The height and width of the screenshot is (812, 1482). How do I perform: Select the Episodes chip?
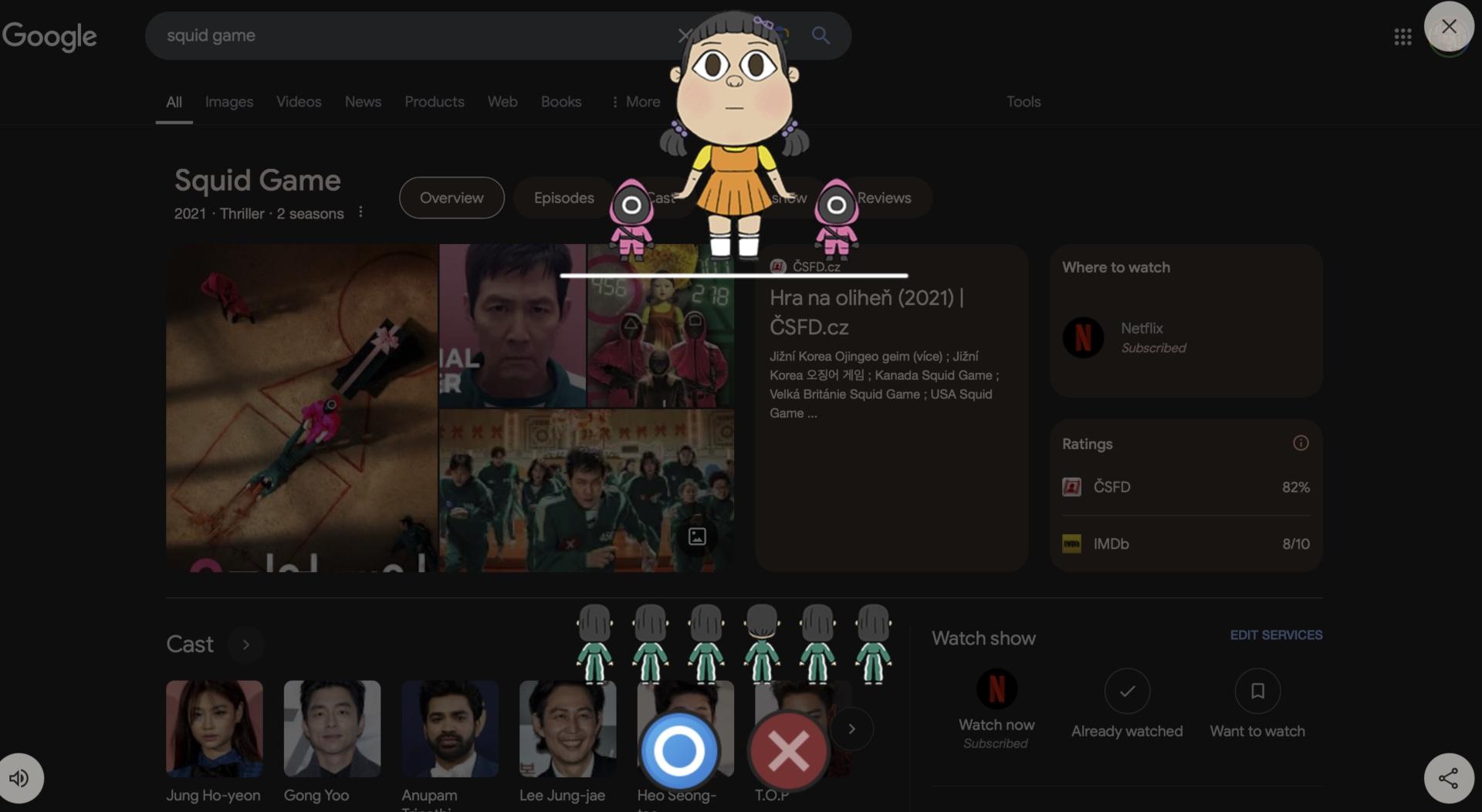(x=564, y=198)
